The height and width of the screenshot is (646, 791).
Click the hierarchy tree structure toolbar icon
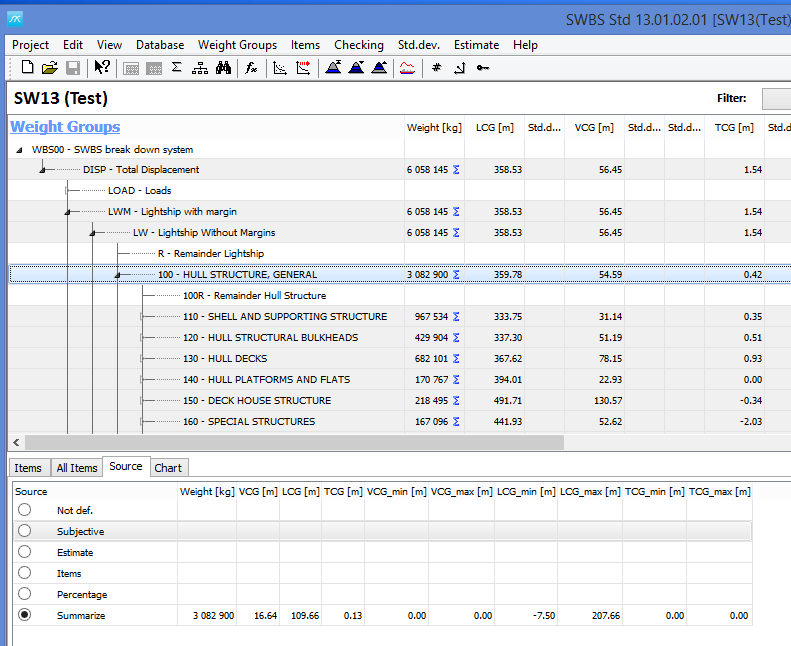pos(200,68)
